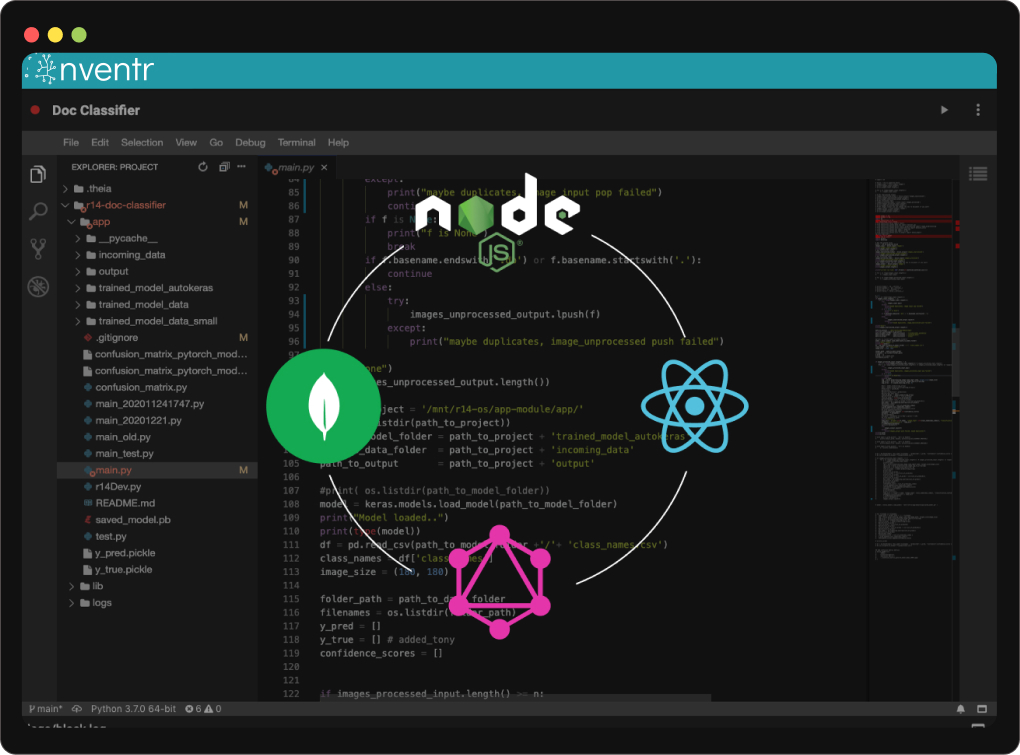The height and width of the screenshot is (755, 1020).
Task: Open the Go menu
Action: coord(216,142)
